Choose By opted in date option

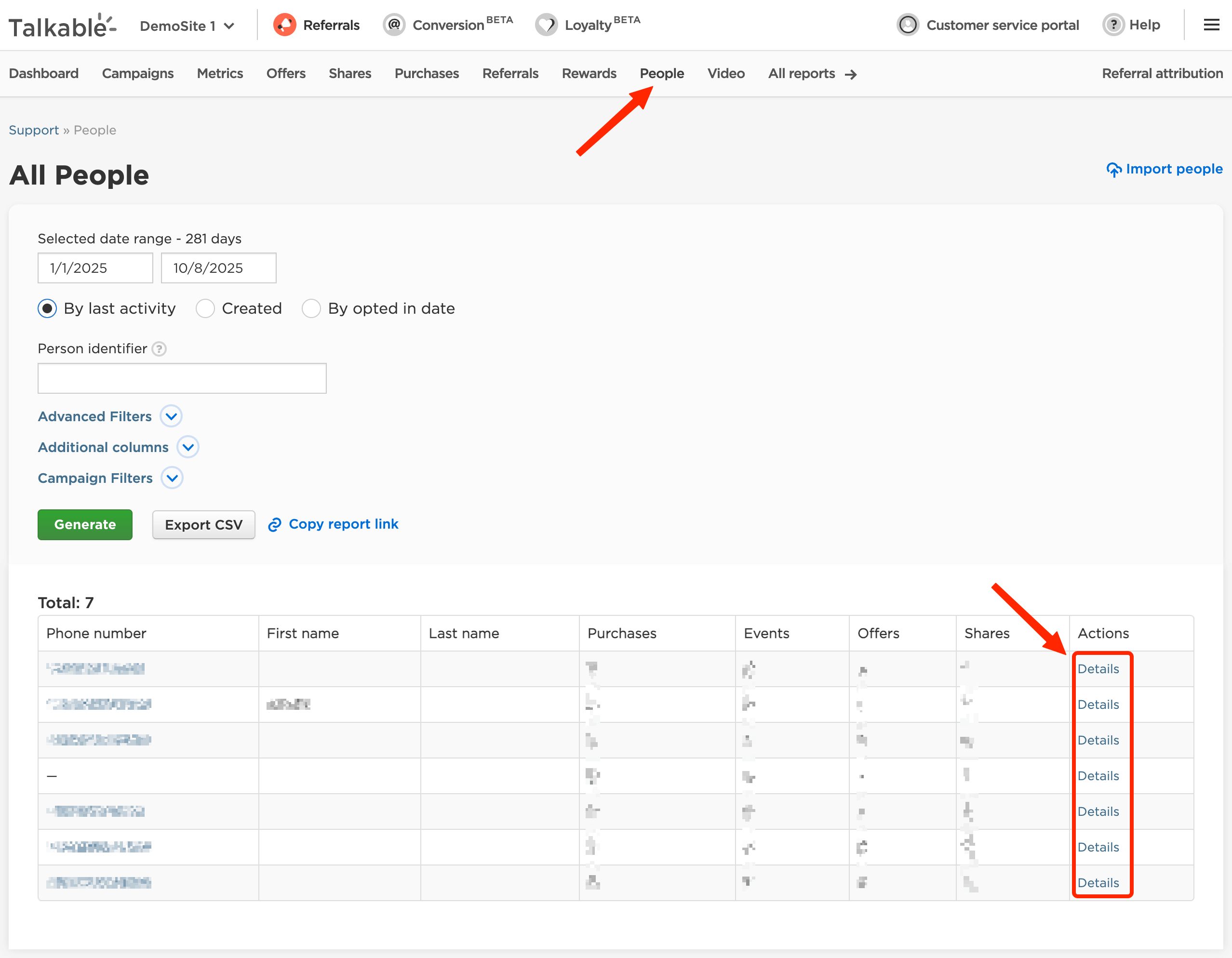[x=311, y=308]
